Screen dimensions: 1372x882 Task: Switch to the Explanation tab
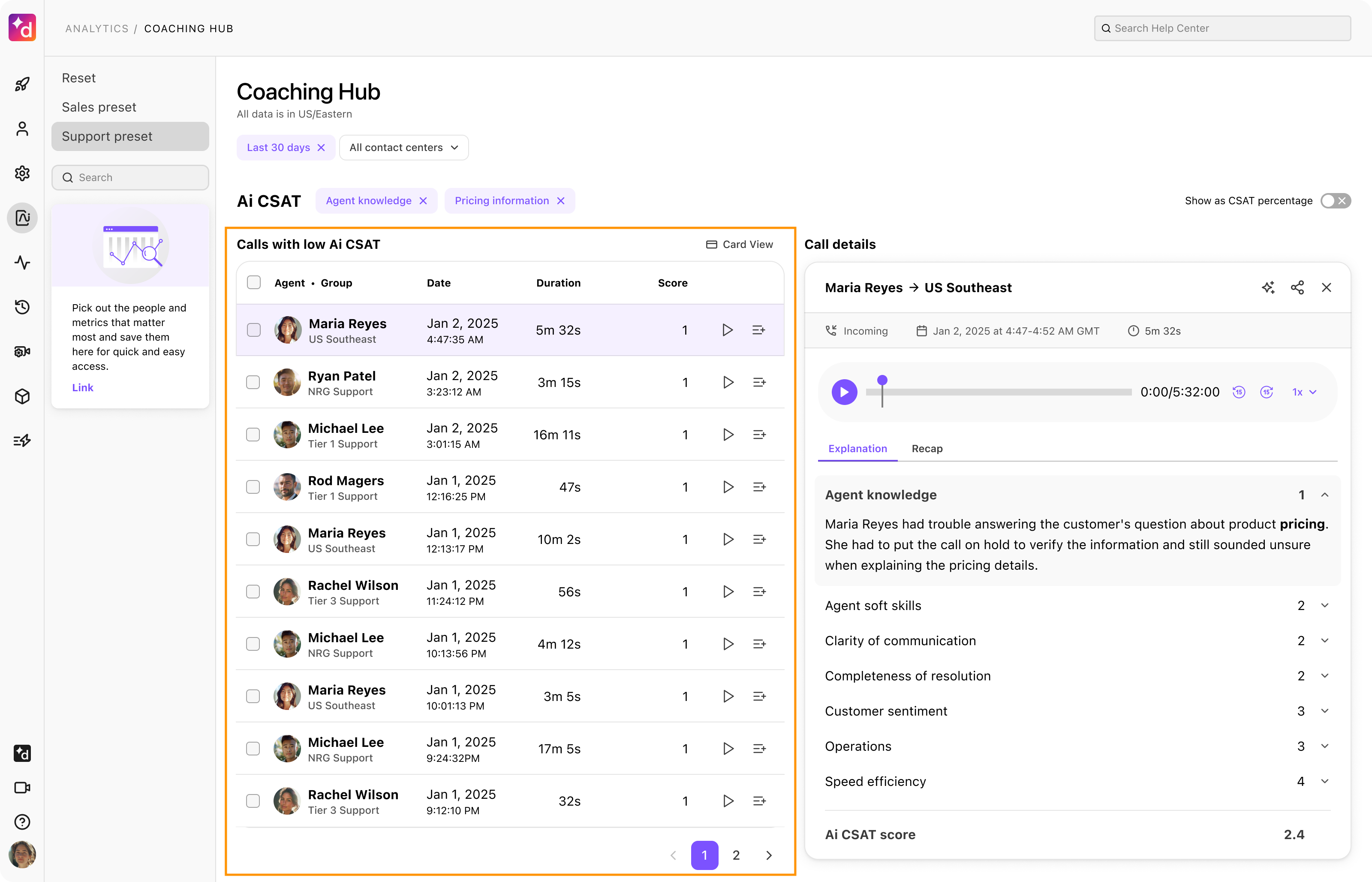pyautogui.click(x=857, y=448)
